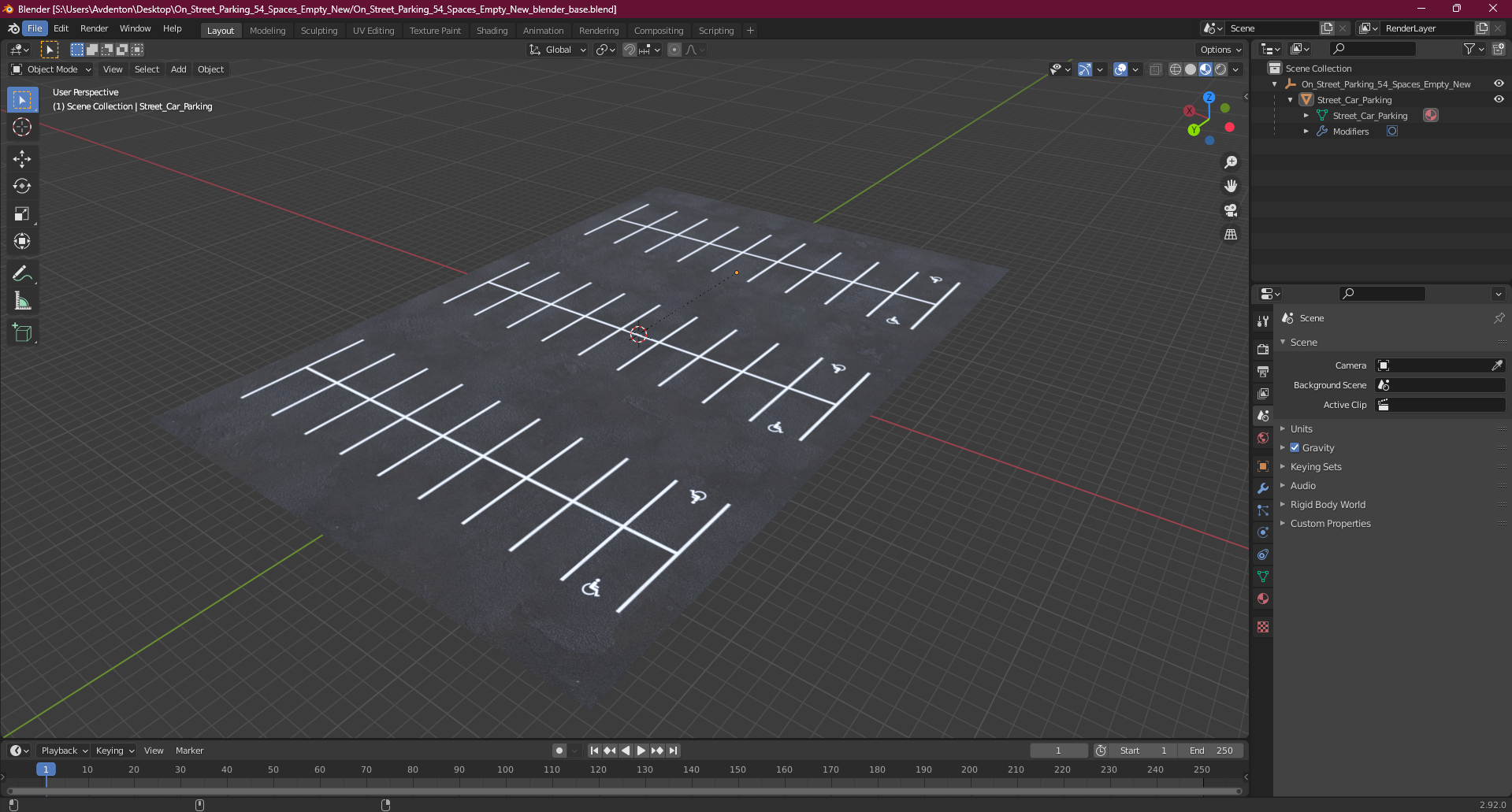Expand the Modifiers tree item in outliner
Image resolution: width=1512 pixels, height=812 pixels.
coord(1306,132)
